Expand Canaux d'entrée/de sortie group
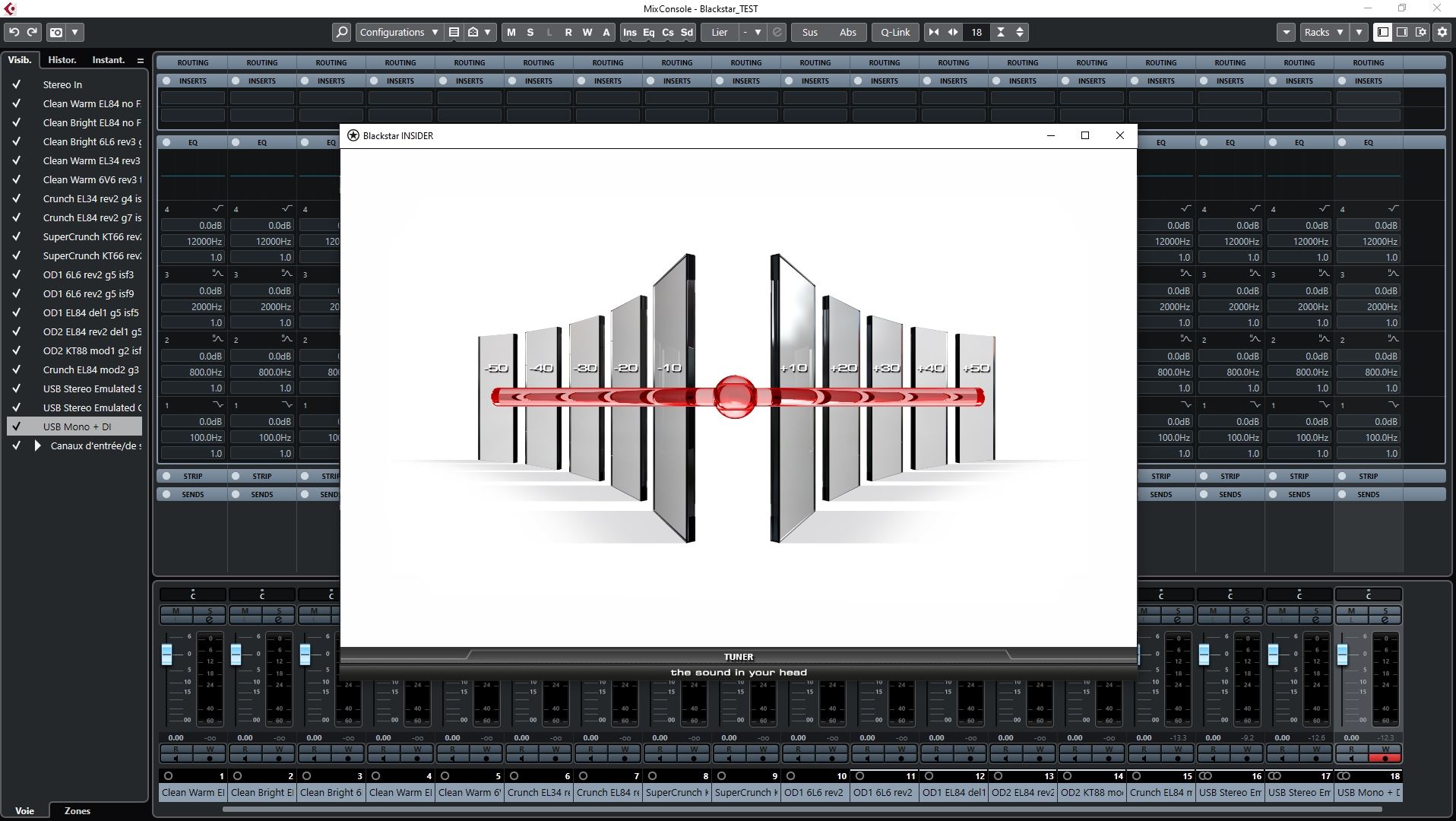 point(37,445)
